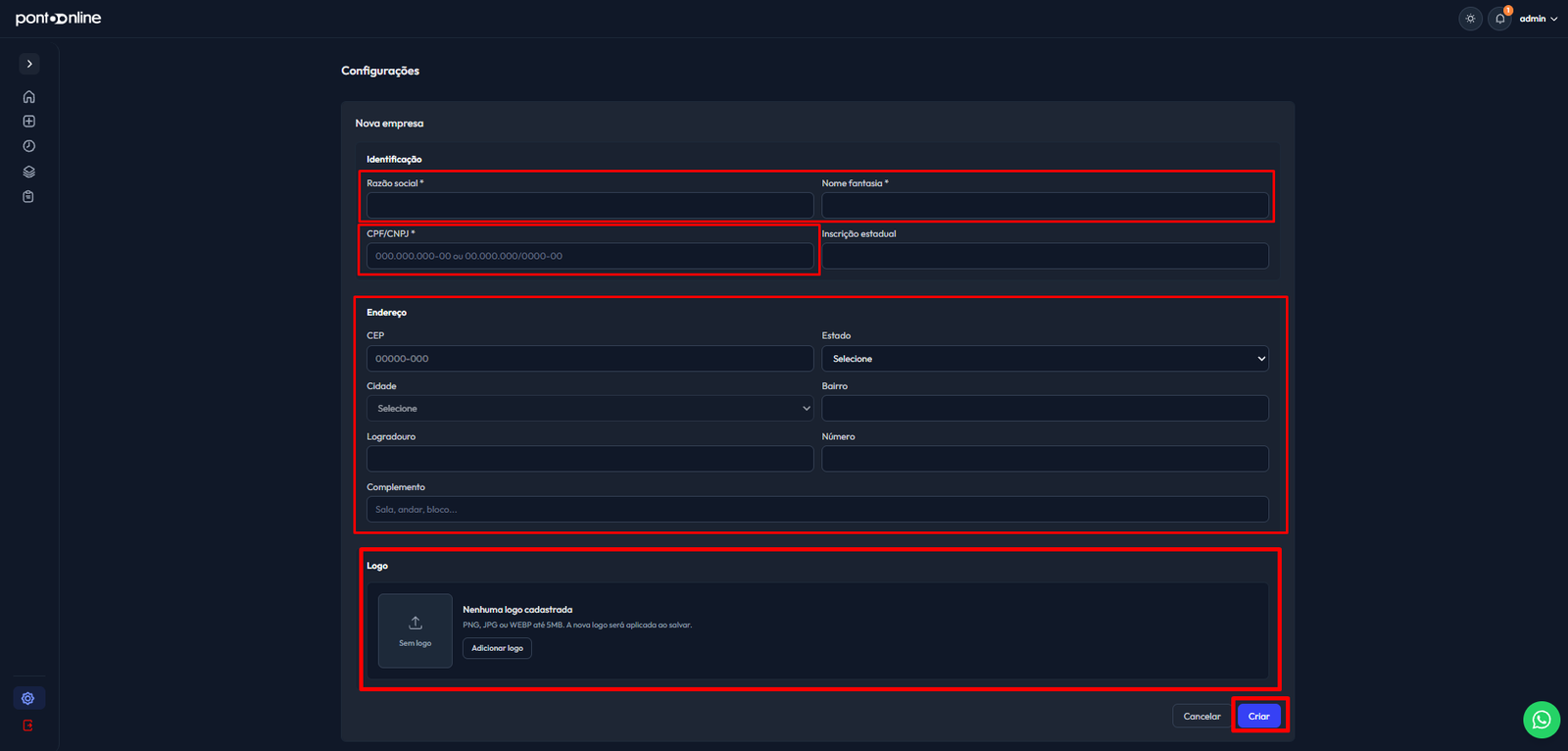Open the settings gear icon in sidebar
The height and width of the screenshot is (751, 1568).
pyautogui.click(x=28, y=698)
